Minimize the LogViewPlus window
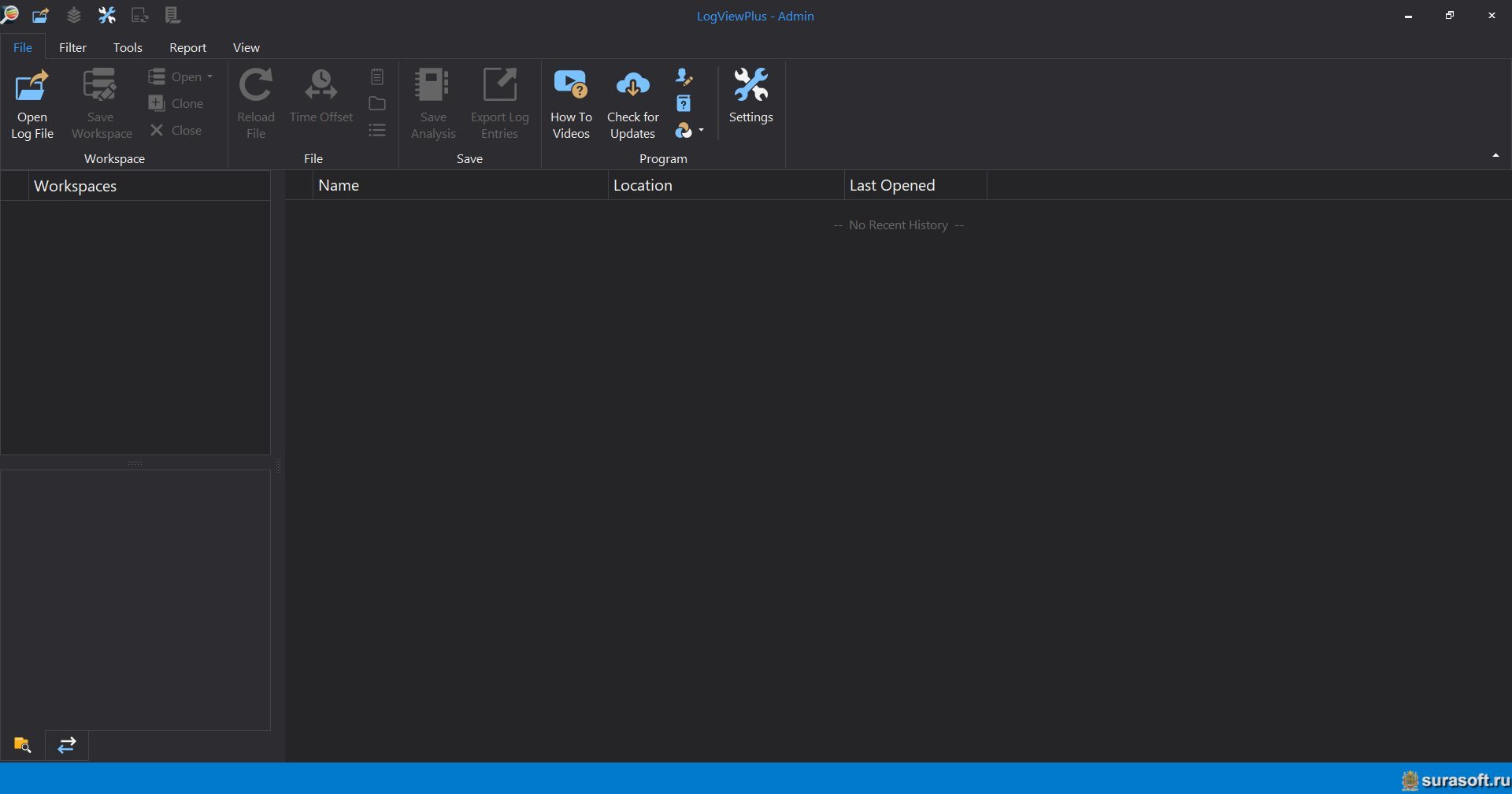Screen dimensions: 1512x794 tap(1408, 16)
